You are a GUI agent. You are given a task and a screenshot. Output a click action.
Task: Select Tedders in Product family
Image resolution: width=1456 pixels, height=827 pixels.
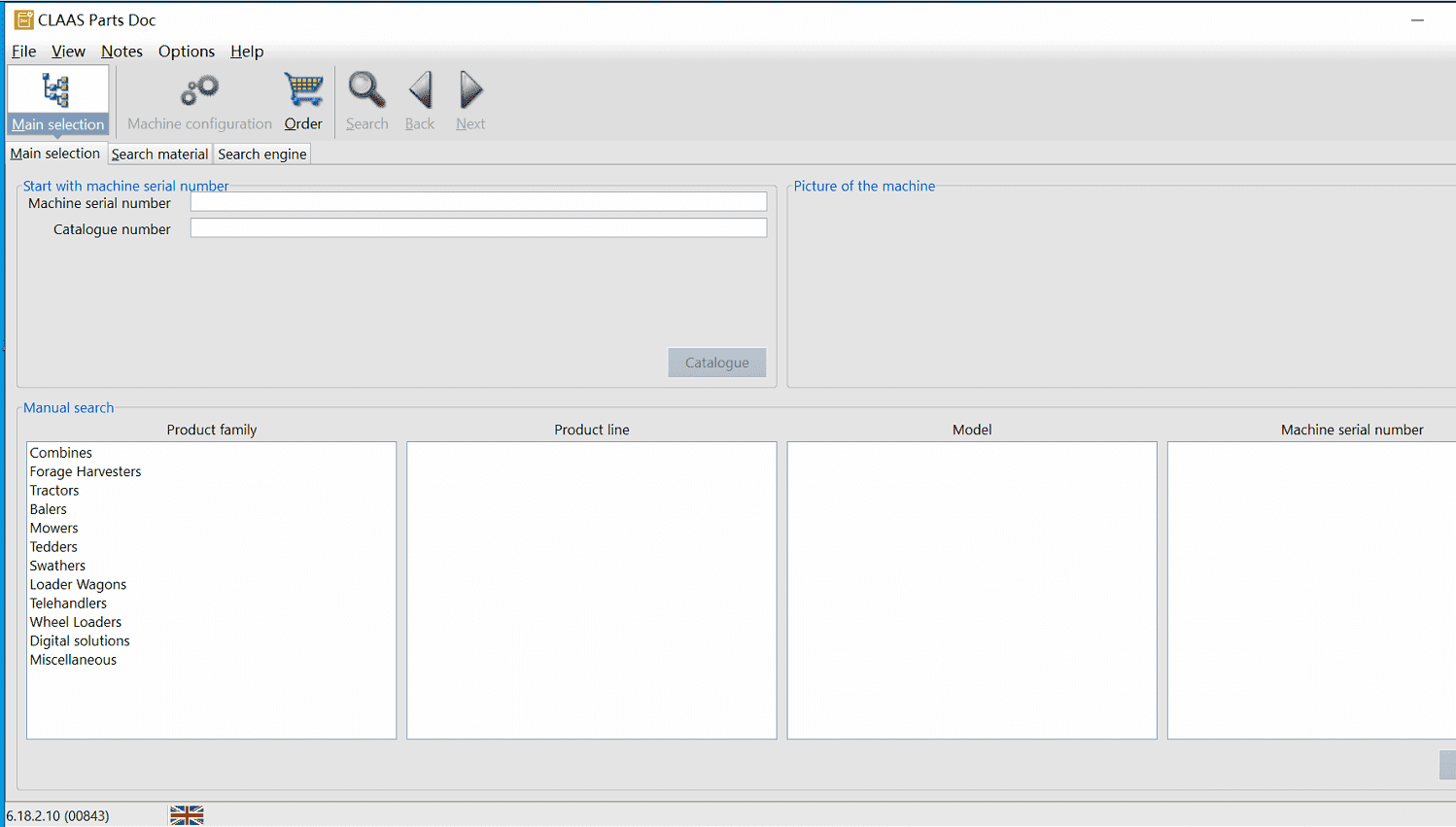[53, 547]
